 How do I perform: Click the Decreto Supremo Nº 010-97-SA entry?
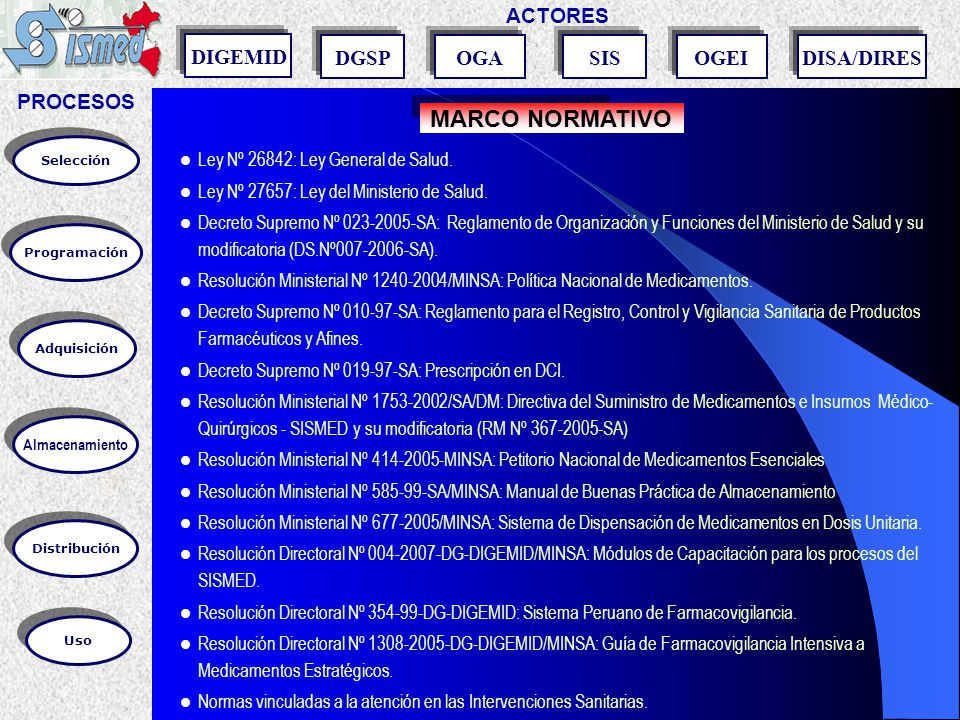click(x=558, y=325)
